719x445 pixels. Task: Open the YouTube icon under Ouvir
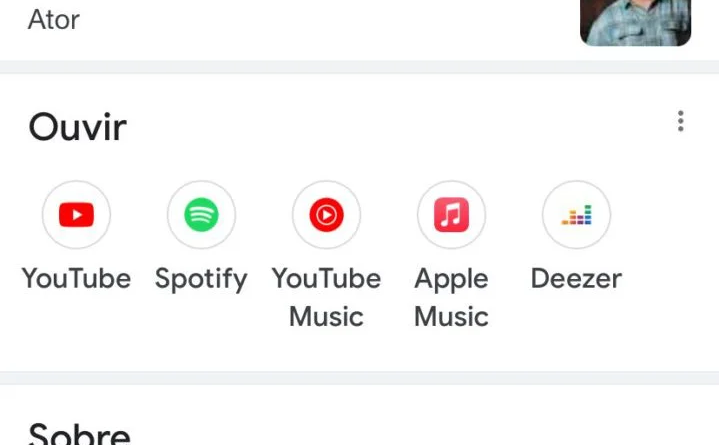pos(76,214)
